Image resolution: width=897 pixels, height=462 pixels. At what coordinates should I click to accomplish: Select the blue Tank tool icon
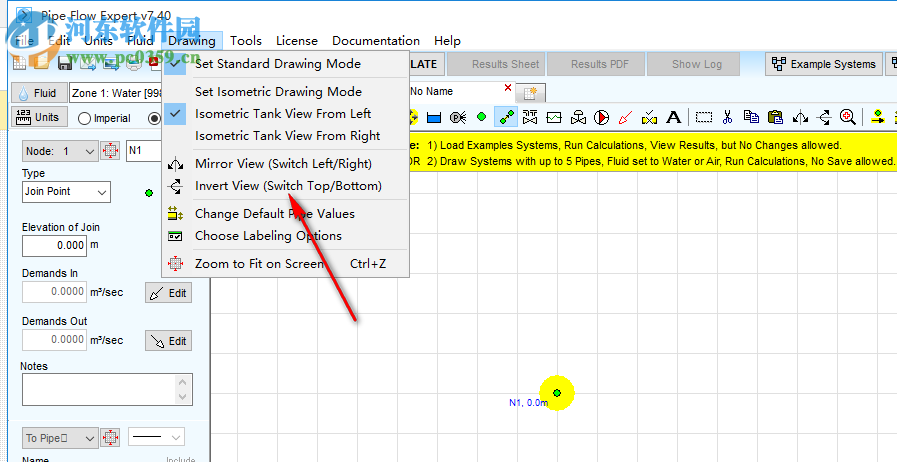point(434,117)
